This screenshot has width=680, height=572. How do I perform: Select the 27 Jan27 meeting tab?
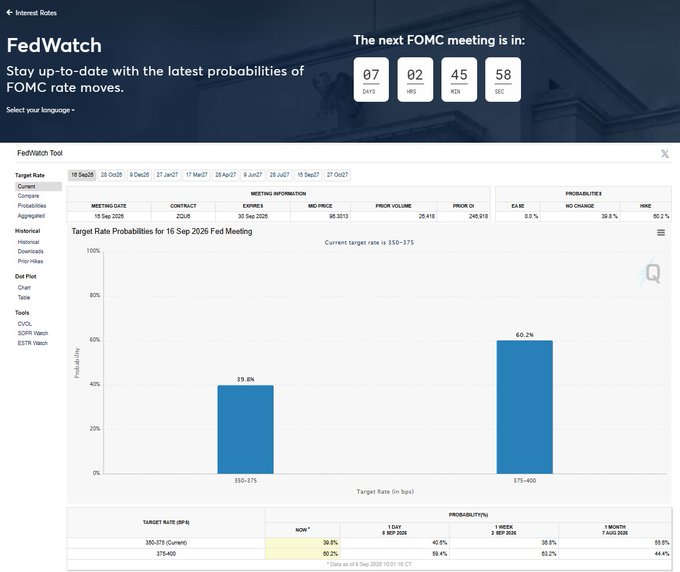[167, 175]
